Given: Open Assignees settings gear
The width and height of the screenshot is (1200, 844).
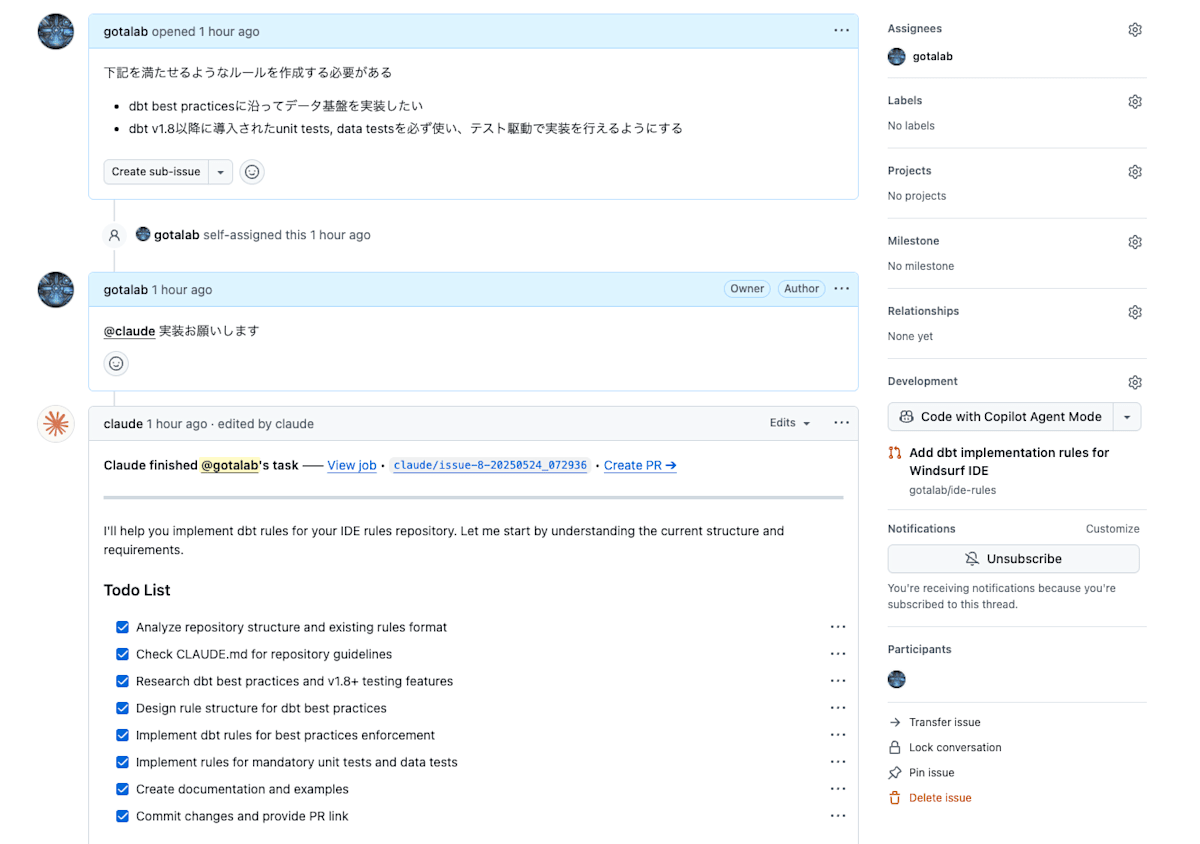Looking at the screenshot, I should [x=1135, y=30].
